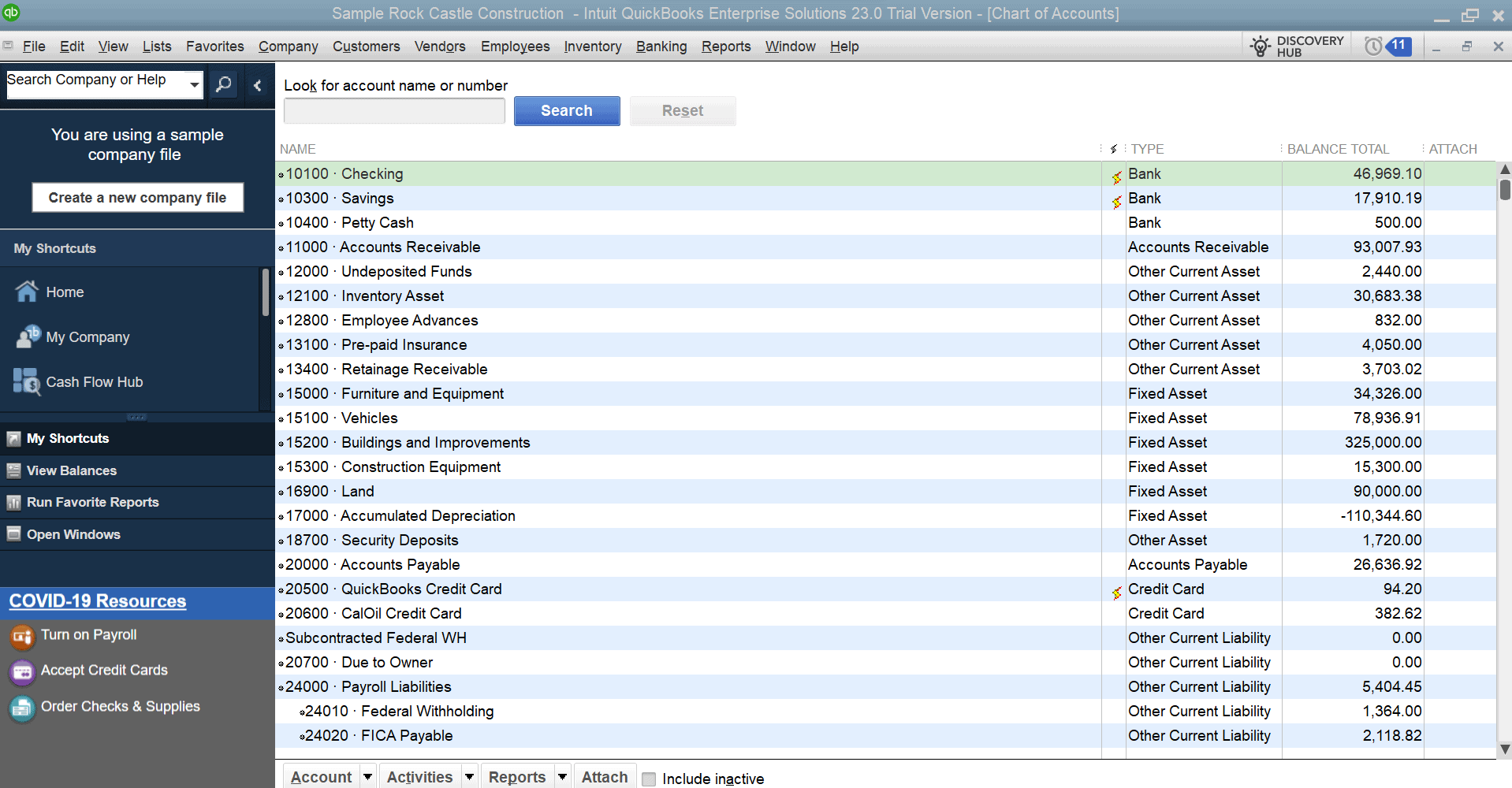Open the Reports button dropdown arrow

tap(562, 777)
